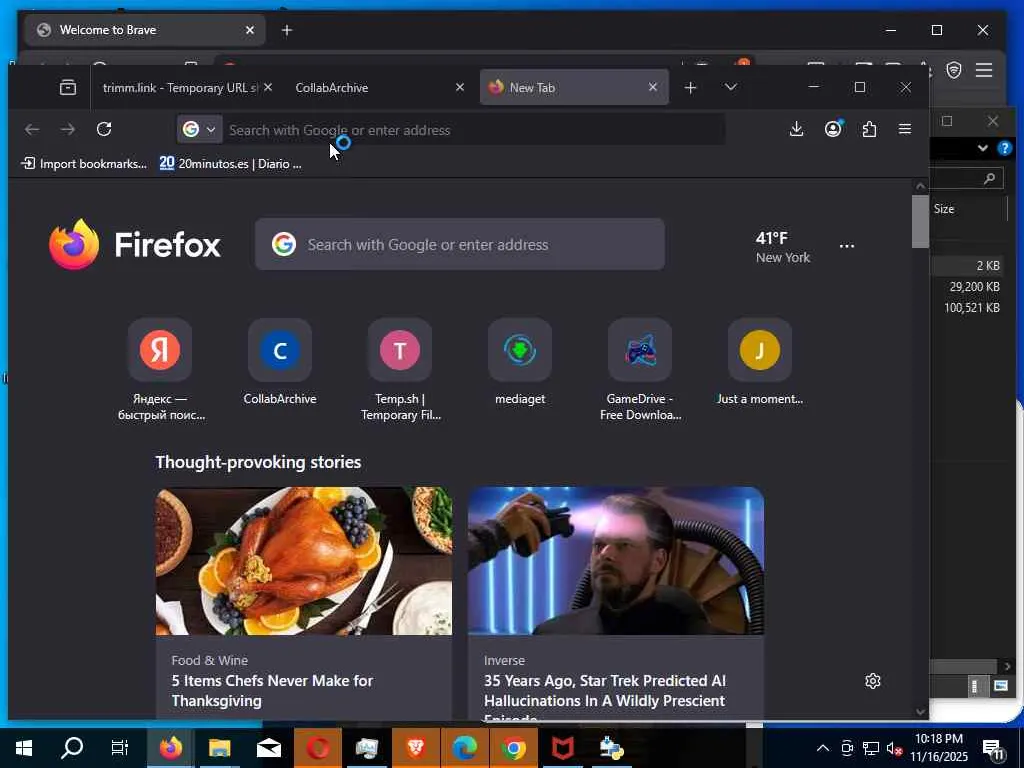Click search magnifier in background window

point(989,178)
